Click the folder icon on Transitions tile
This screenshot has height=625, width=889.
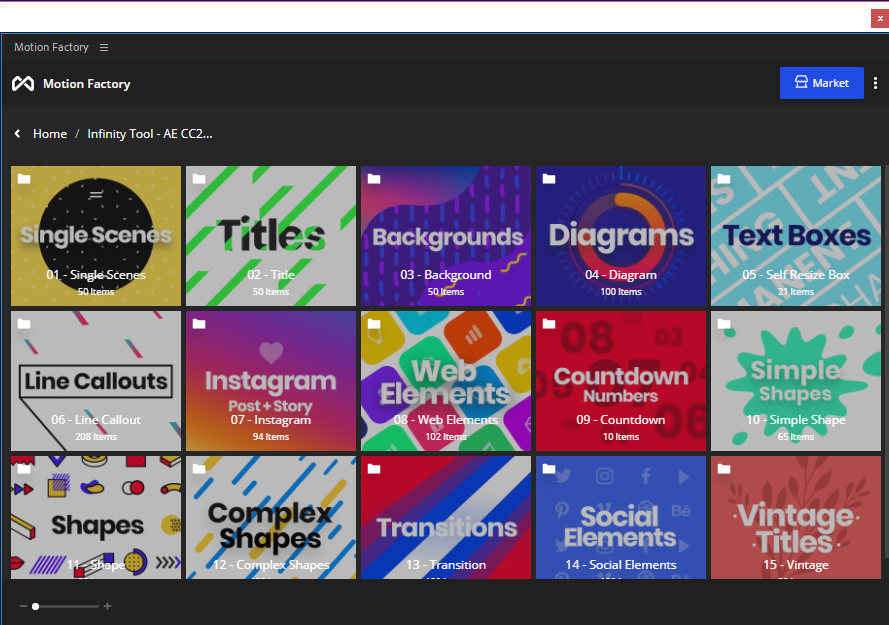click(374, 469)
